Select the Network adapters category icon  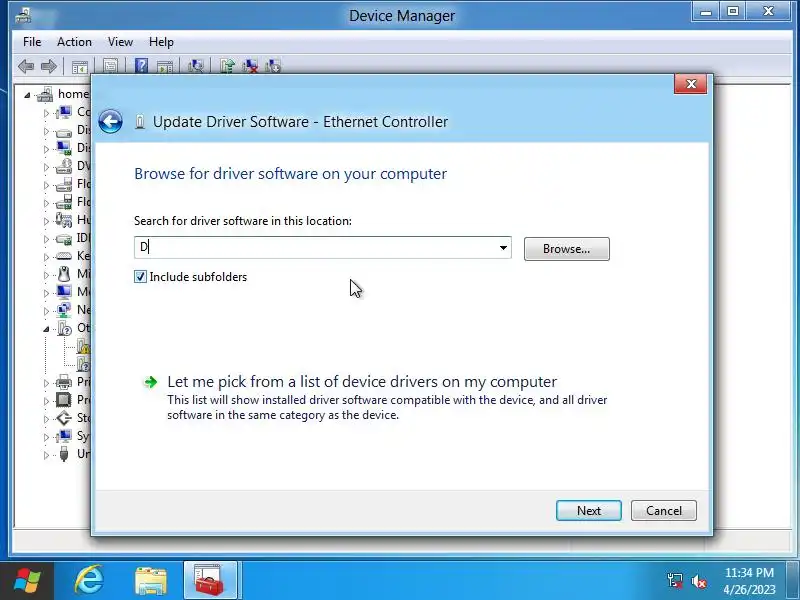[64, 310]
